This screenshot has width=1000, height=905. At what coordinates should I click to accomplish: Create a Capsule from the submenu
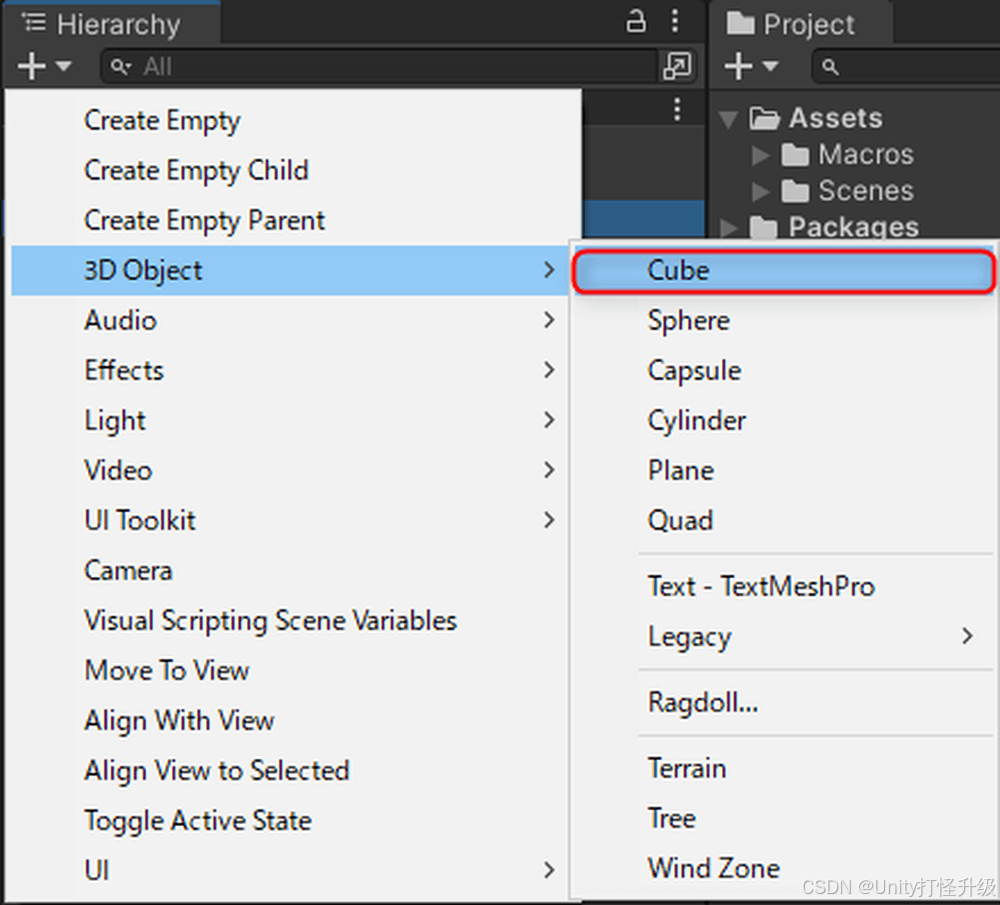784,371
